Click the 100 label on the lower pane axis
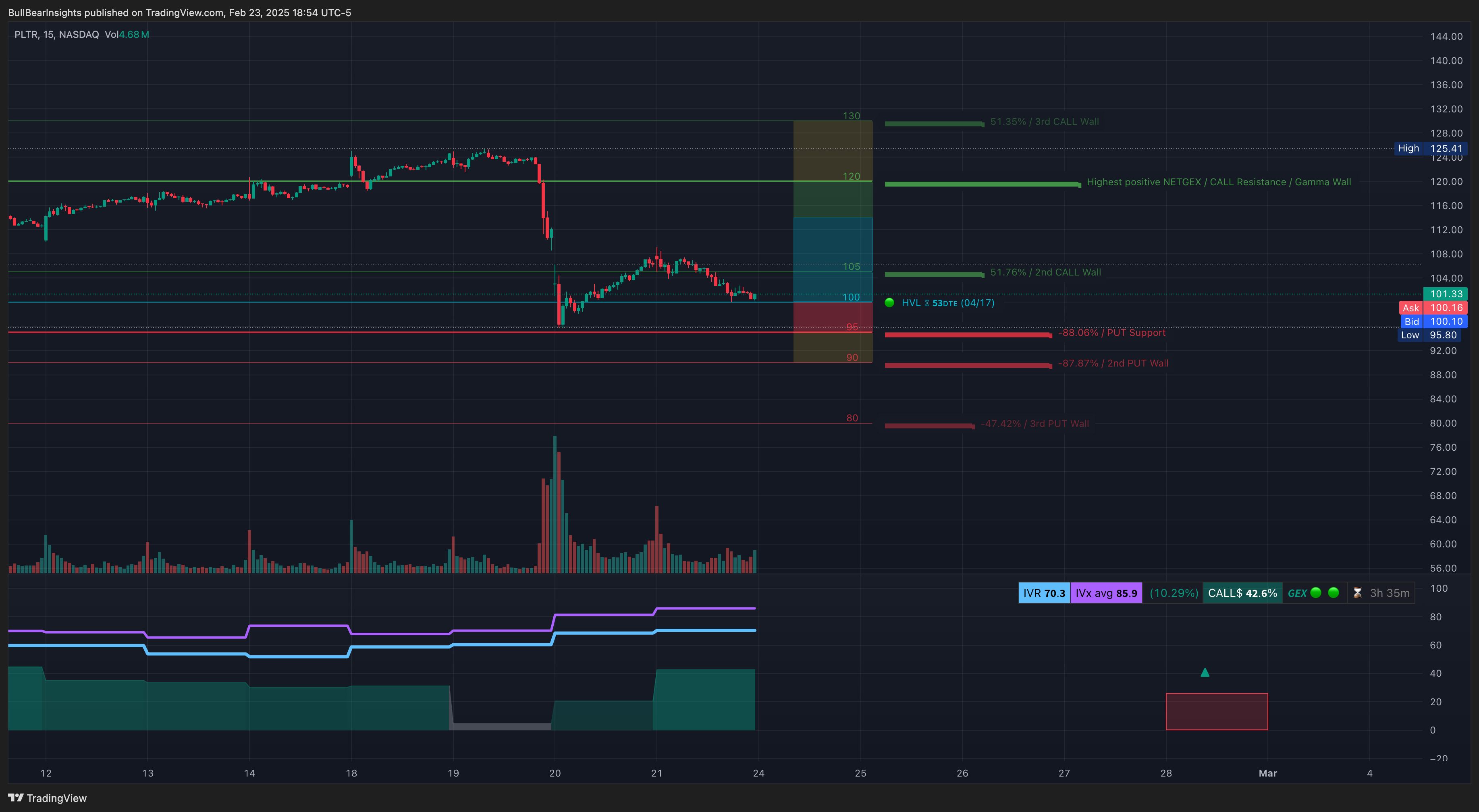 tap(1439, 588)
